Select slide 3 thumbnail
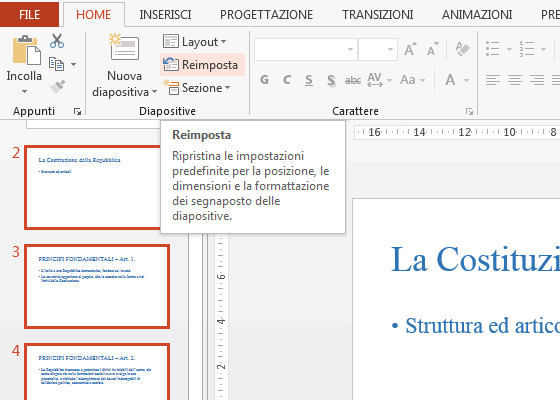Screen dimensions: 560x400 coord(97,286)
